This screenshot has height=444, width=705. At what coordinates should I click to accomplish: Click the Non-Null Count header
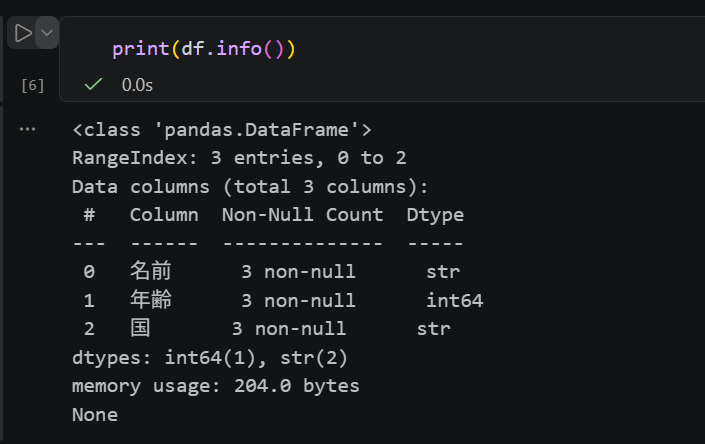coord(302,215)
